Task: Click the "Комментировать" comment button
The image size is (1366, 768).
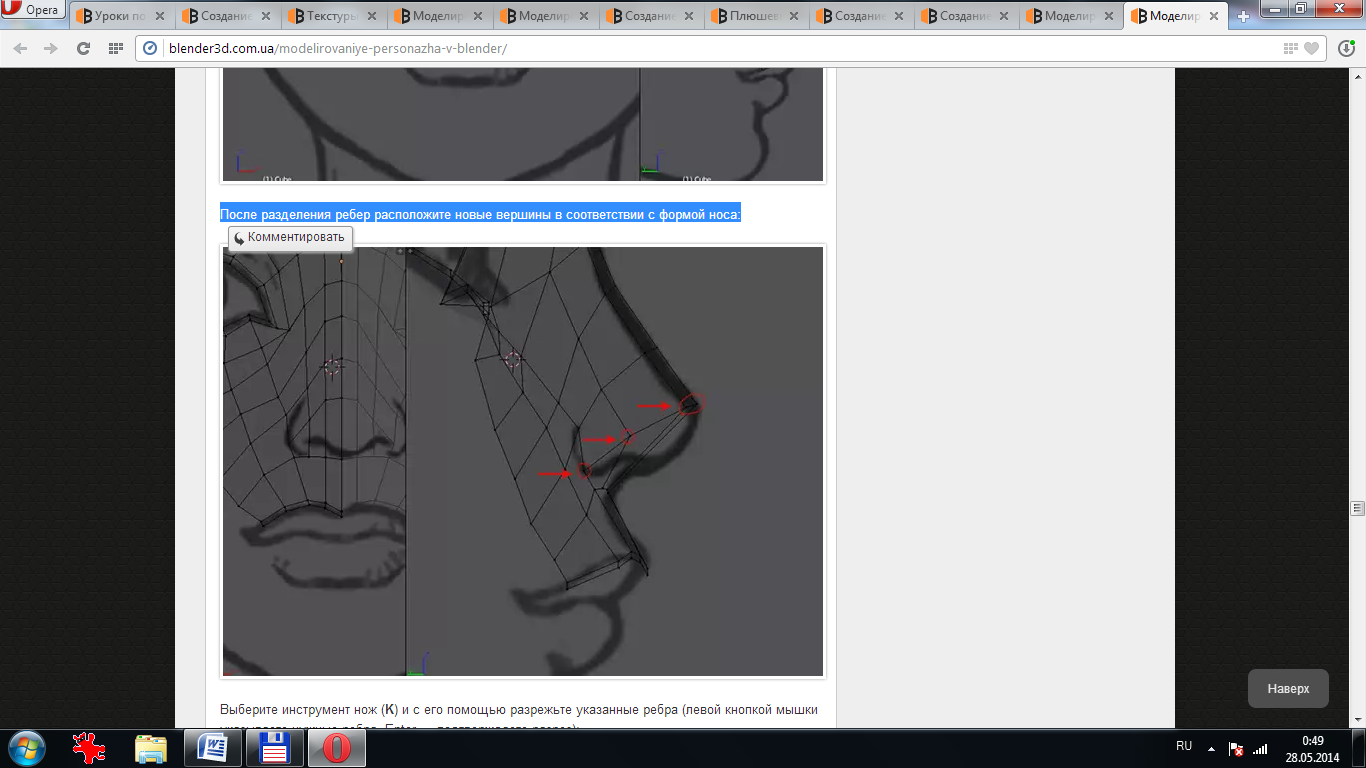Action: click(290, 238)
